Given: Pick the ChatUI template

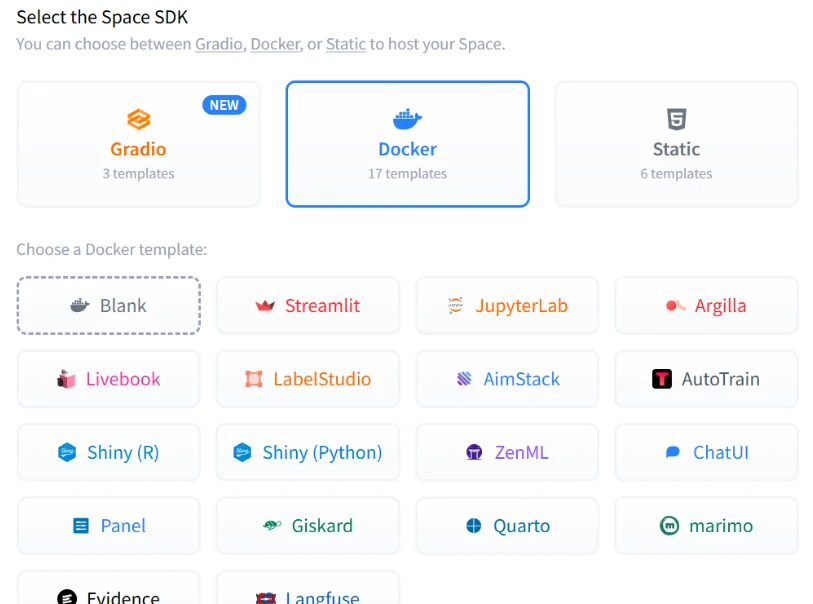Looking at the screenshot, I should pos(706,452).
